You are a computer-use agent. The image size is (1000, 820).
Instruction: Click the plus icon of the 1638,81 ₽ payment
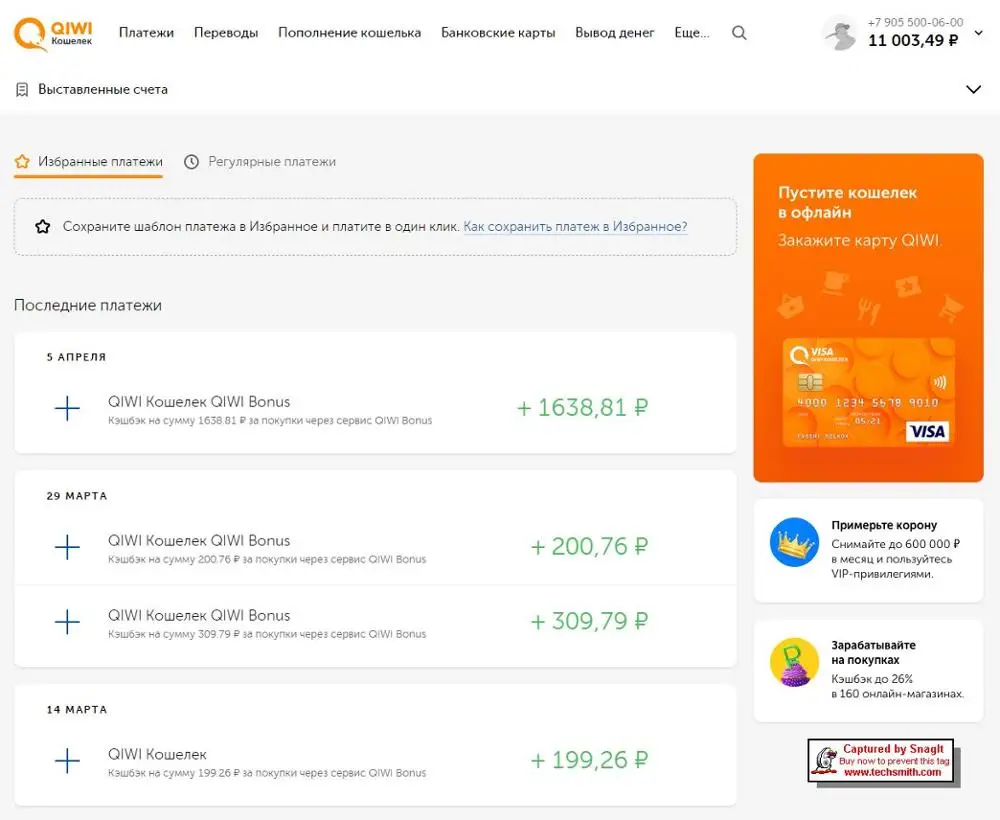click(67, 408)
